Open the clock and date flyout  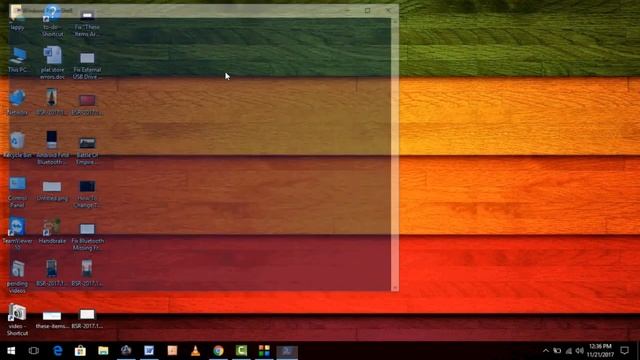pos(600,351)
